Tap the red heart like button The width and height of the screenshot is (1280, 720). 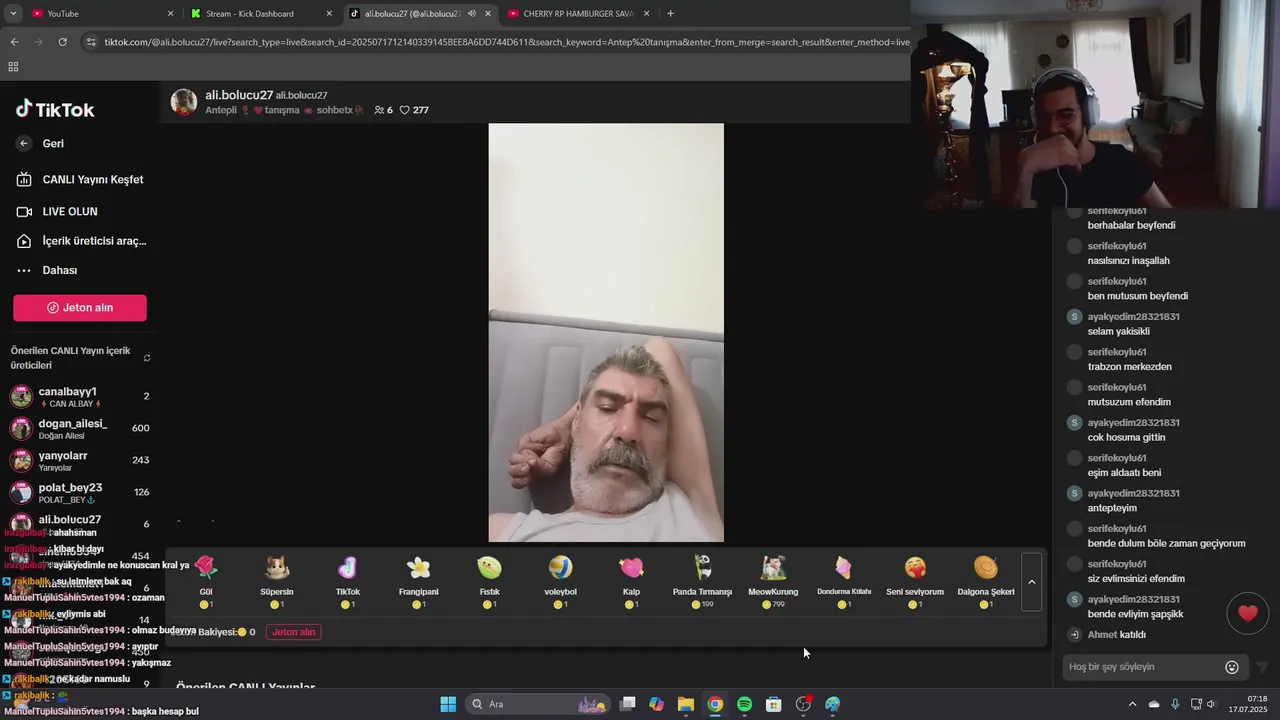pos(1248,613)
